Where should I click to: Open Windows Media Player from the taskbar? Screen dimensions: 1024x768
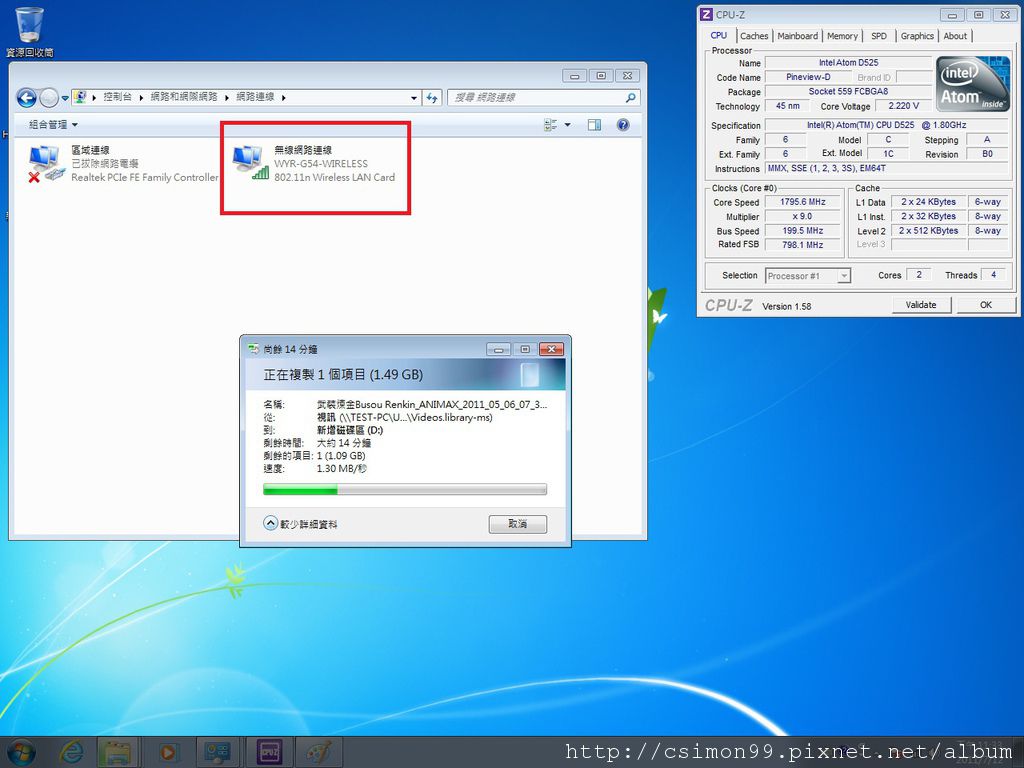point(167,752)
